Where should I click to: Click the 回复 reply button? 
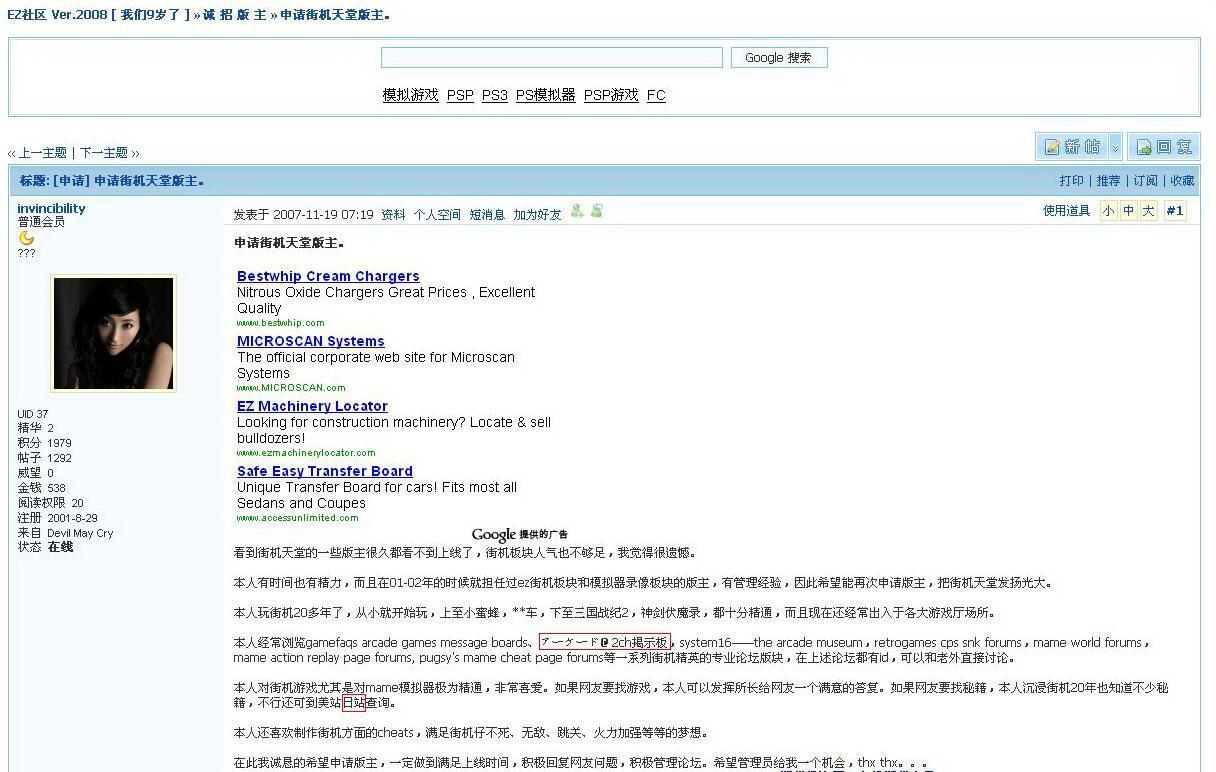pyautogui.click(x=1164, y=147)
